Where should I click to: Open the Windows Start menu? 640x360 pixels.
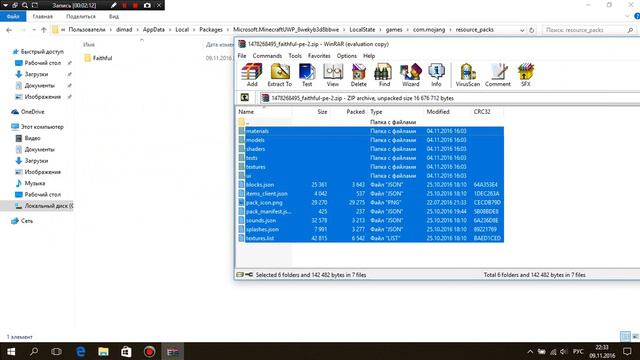pyautogui.click(x=11, y=351)
